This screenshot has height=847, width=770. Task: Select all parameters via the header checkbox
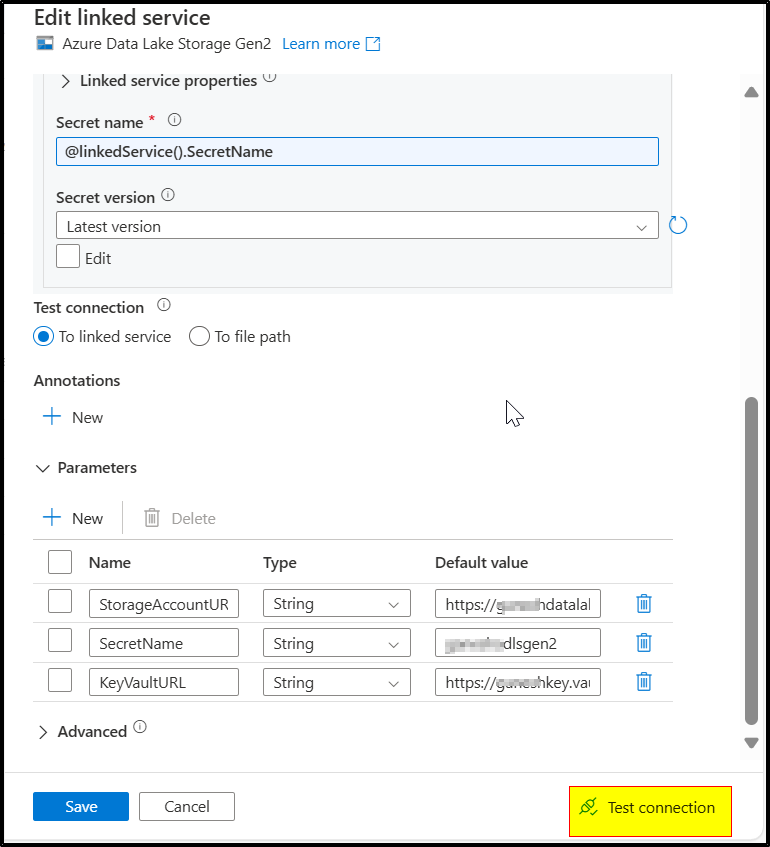pyautogui.click(x=60, y=562)
